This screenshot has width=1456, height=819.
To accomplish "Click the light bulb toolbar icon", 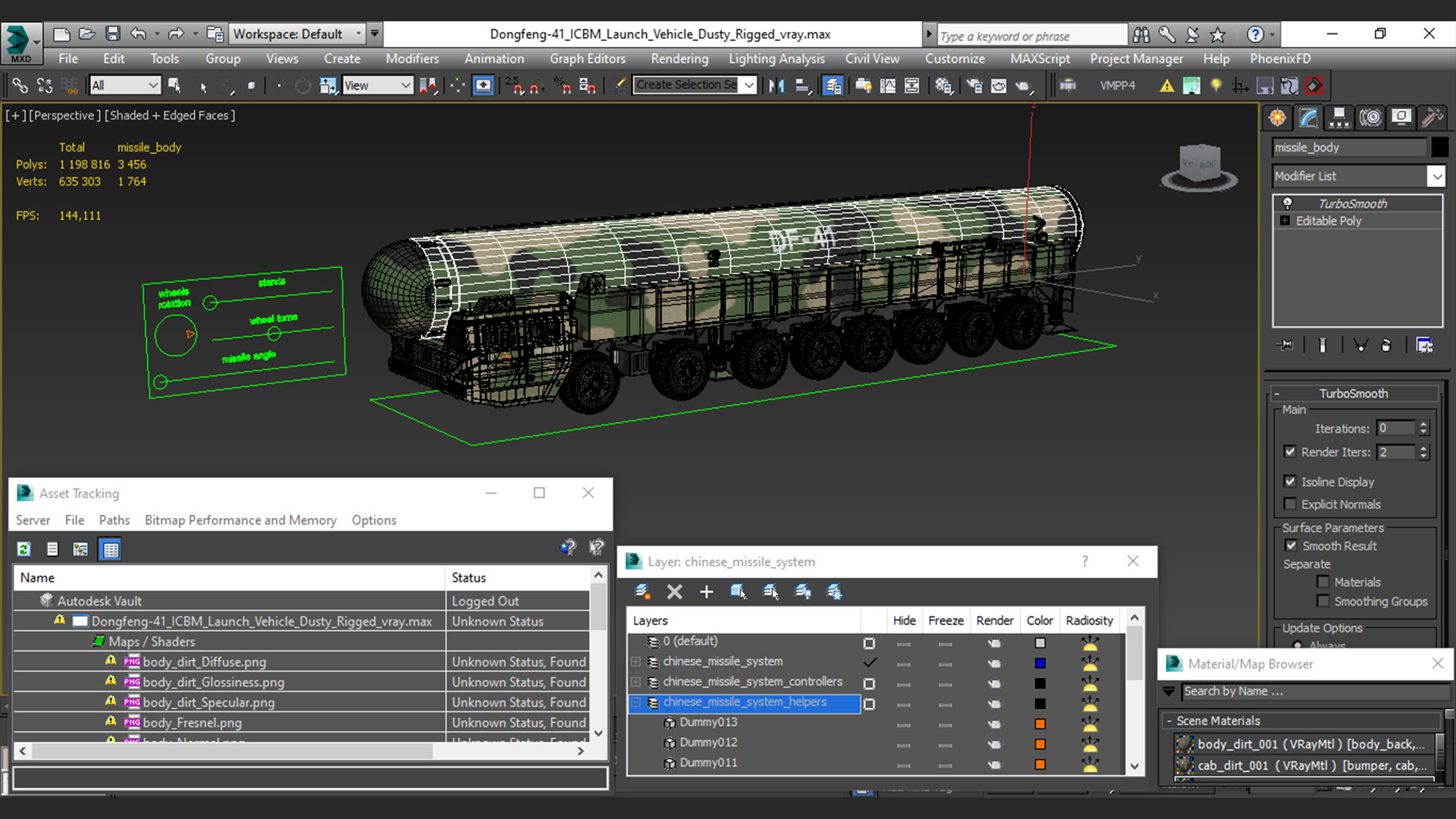I will [x=1216, y=86].
